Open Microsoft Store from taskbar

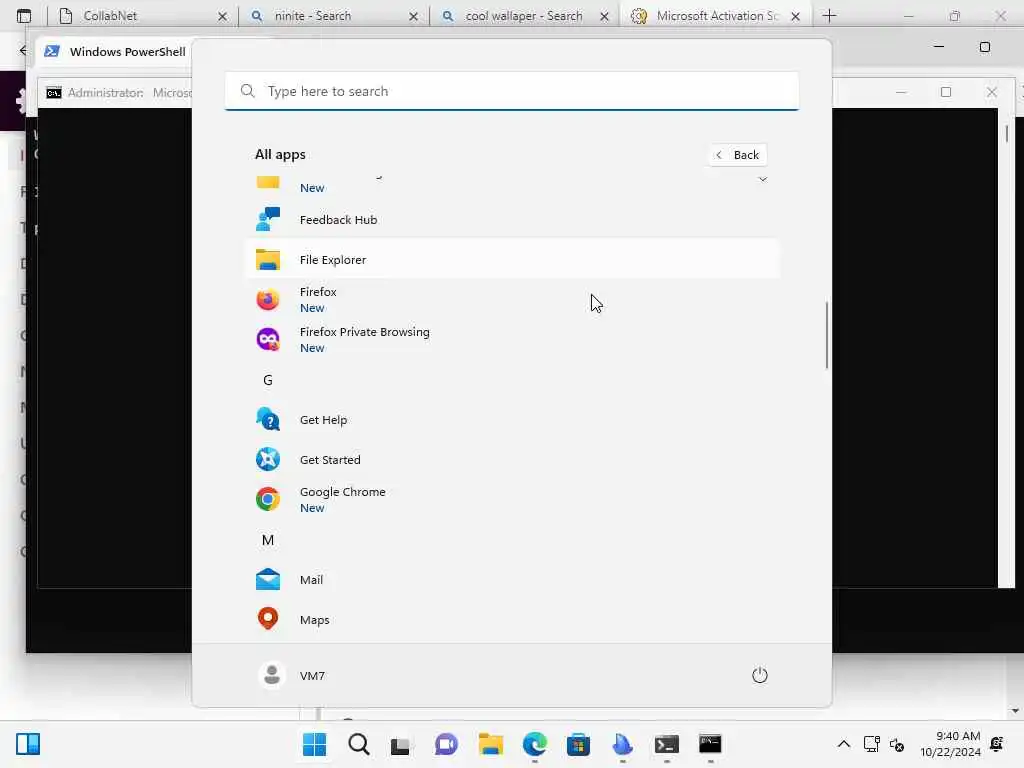point(578,744)
